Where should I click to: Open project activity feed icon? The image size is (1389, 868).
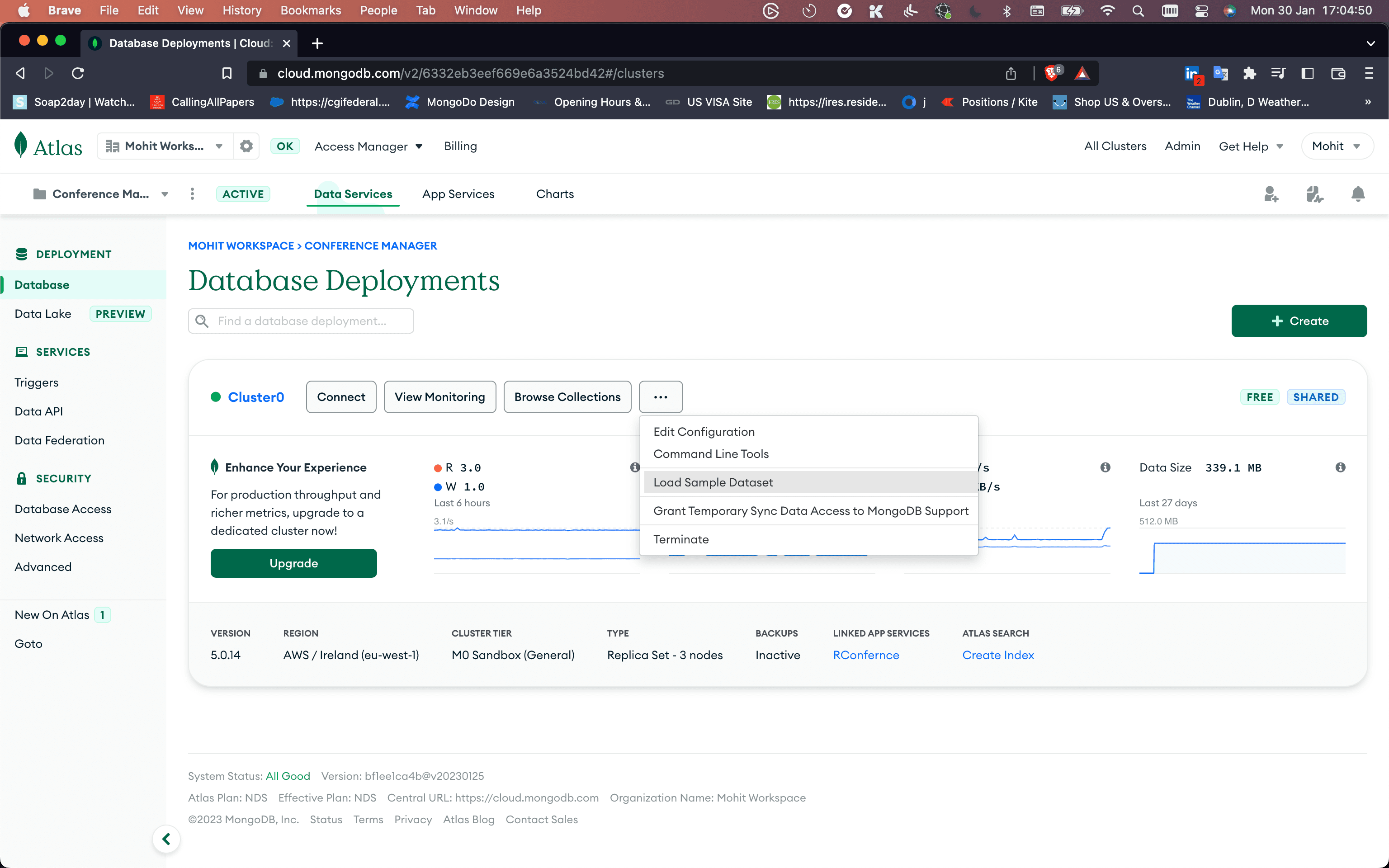[1314, 194]
